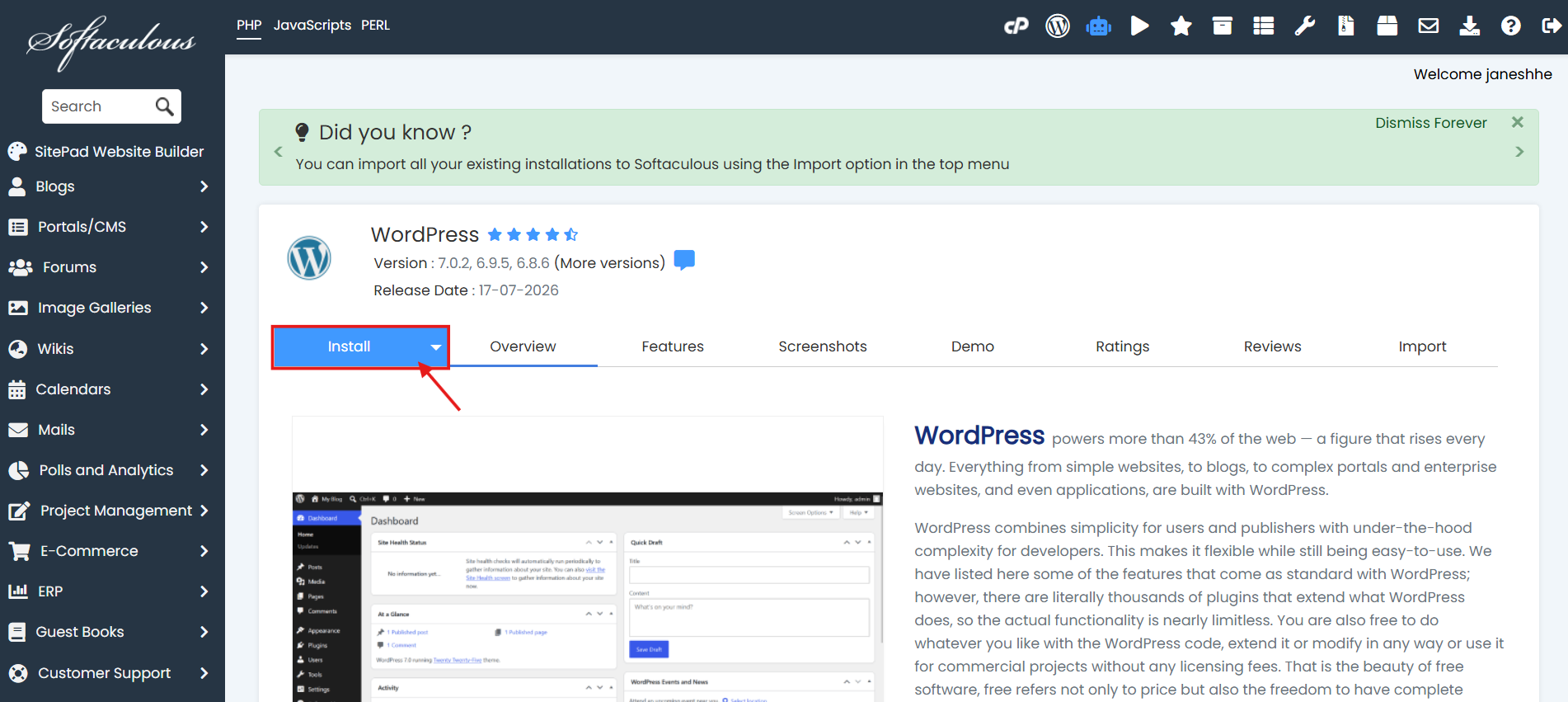Click the WordPress logo beside the title
The image size is (1568, 702).
click(309, 258)
